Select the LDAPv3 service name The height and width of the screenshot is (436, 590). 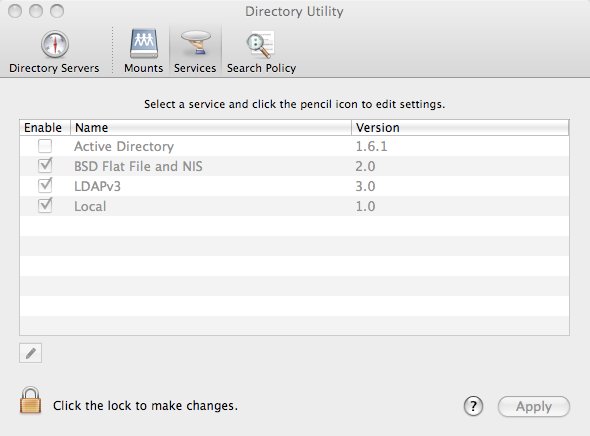pyautogui.click(x=97, y=186)
